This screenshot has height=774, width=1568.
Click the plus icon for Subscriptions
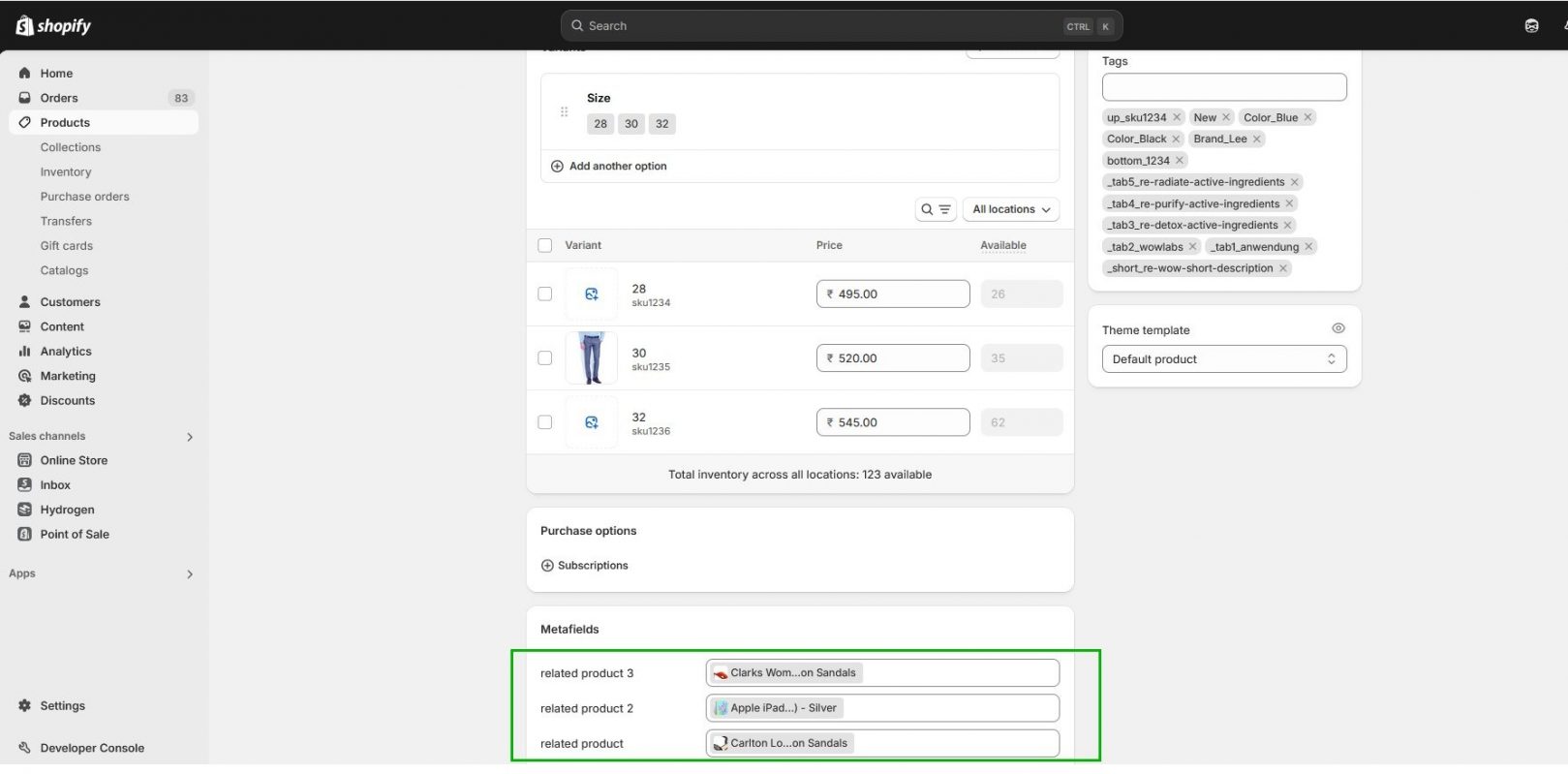(x=547, y=566)
